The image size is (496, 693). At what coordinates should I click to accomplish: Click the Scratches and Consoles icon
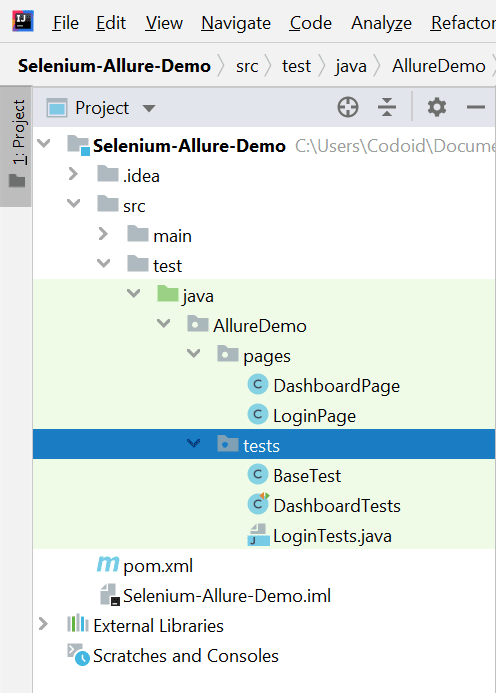(78, 655)
